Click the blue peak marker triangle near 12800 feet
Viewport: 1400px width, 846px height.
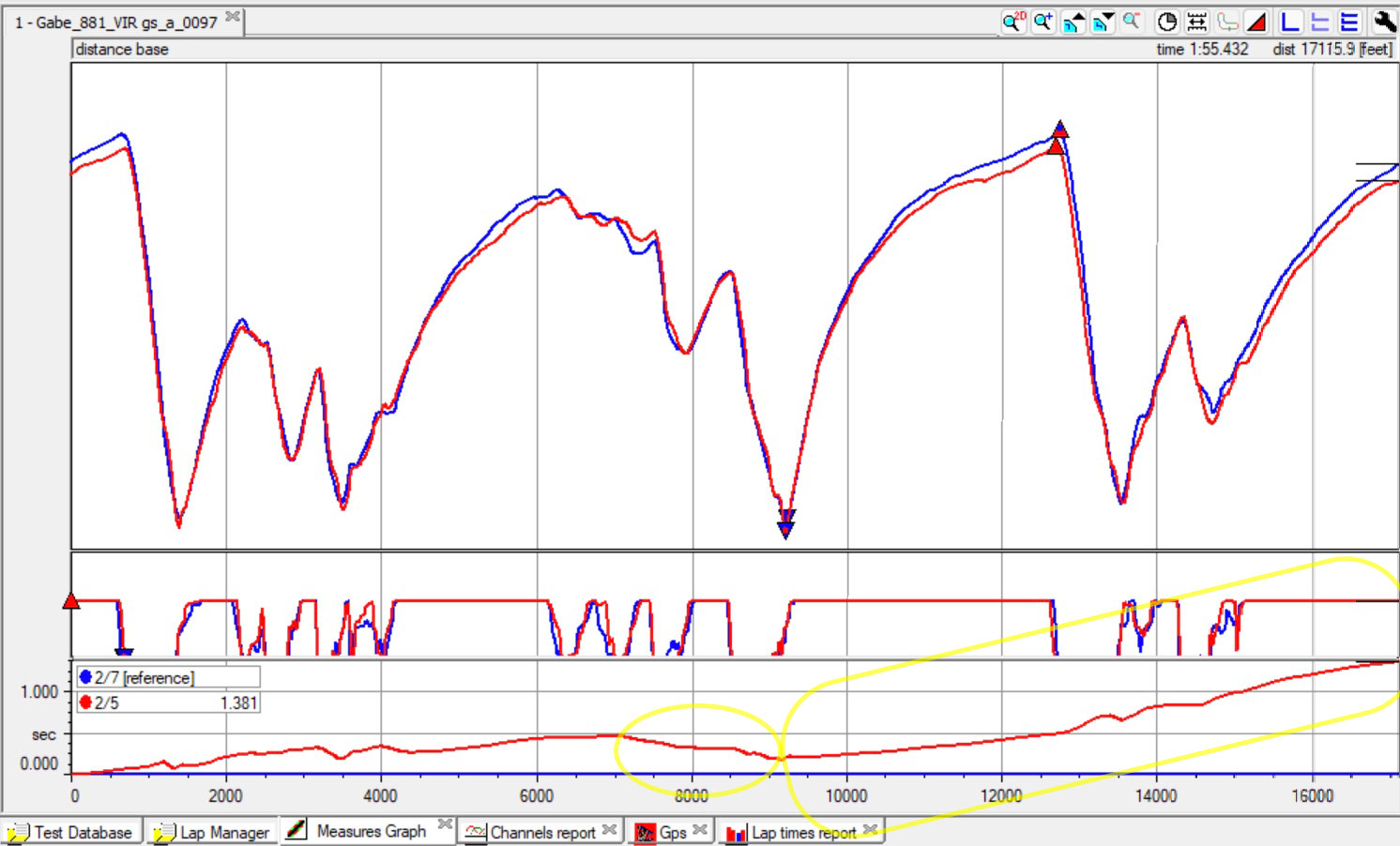point(1060,128)
